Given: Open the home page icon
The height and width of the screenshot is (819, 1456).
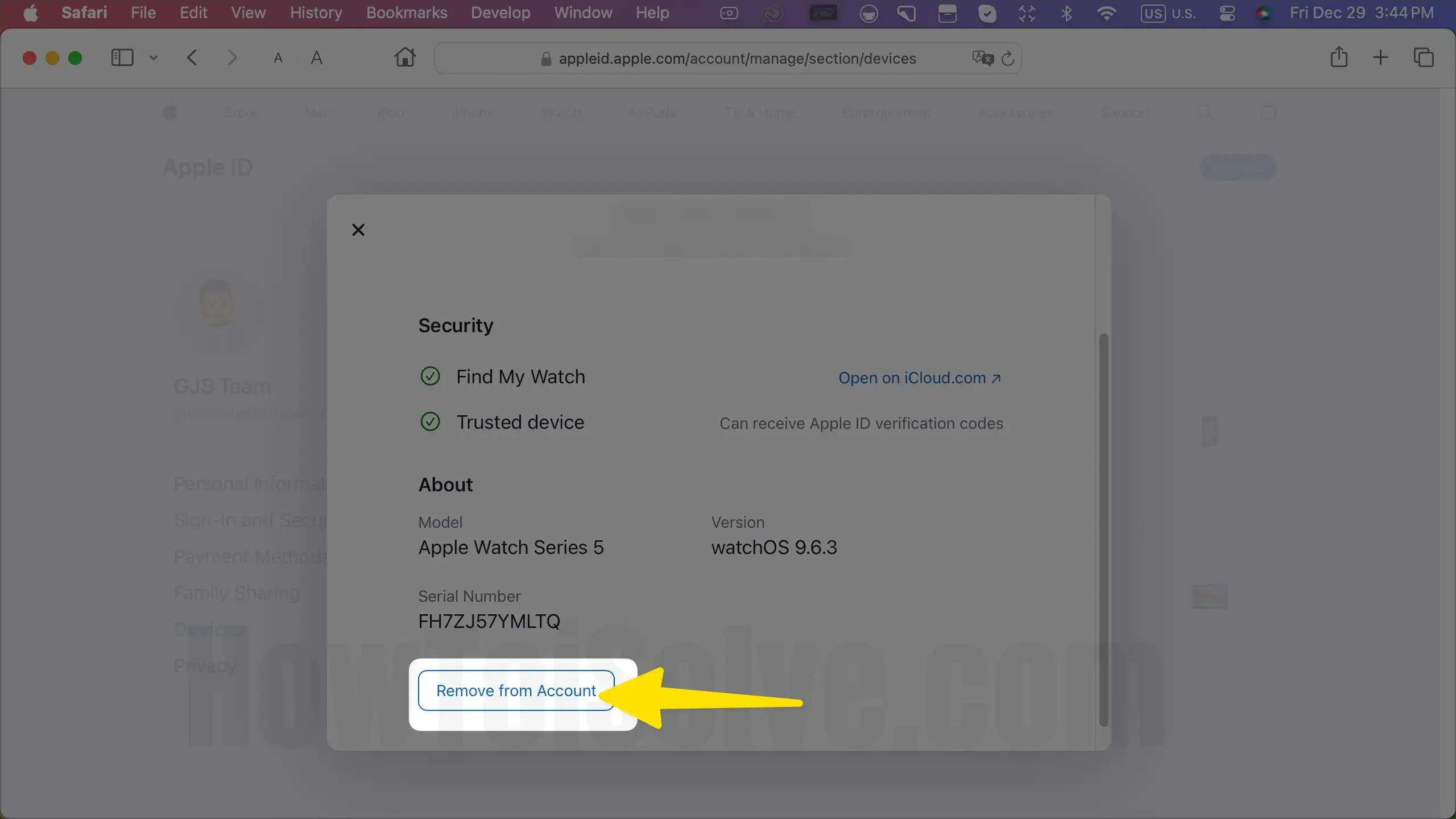Looking at the screenshot, I should [x=405, y=57].
